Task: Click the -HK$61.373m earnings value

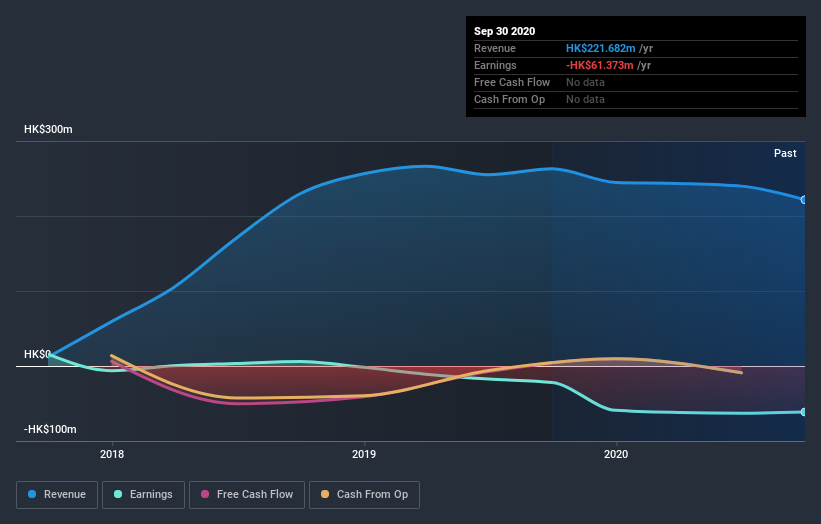Action: pyautogui.click(x=600, y=65)
